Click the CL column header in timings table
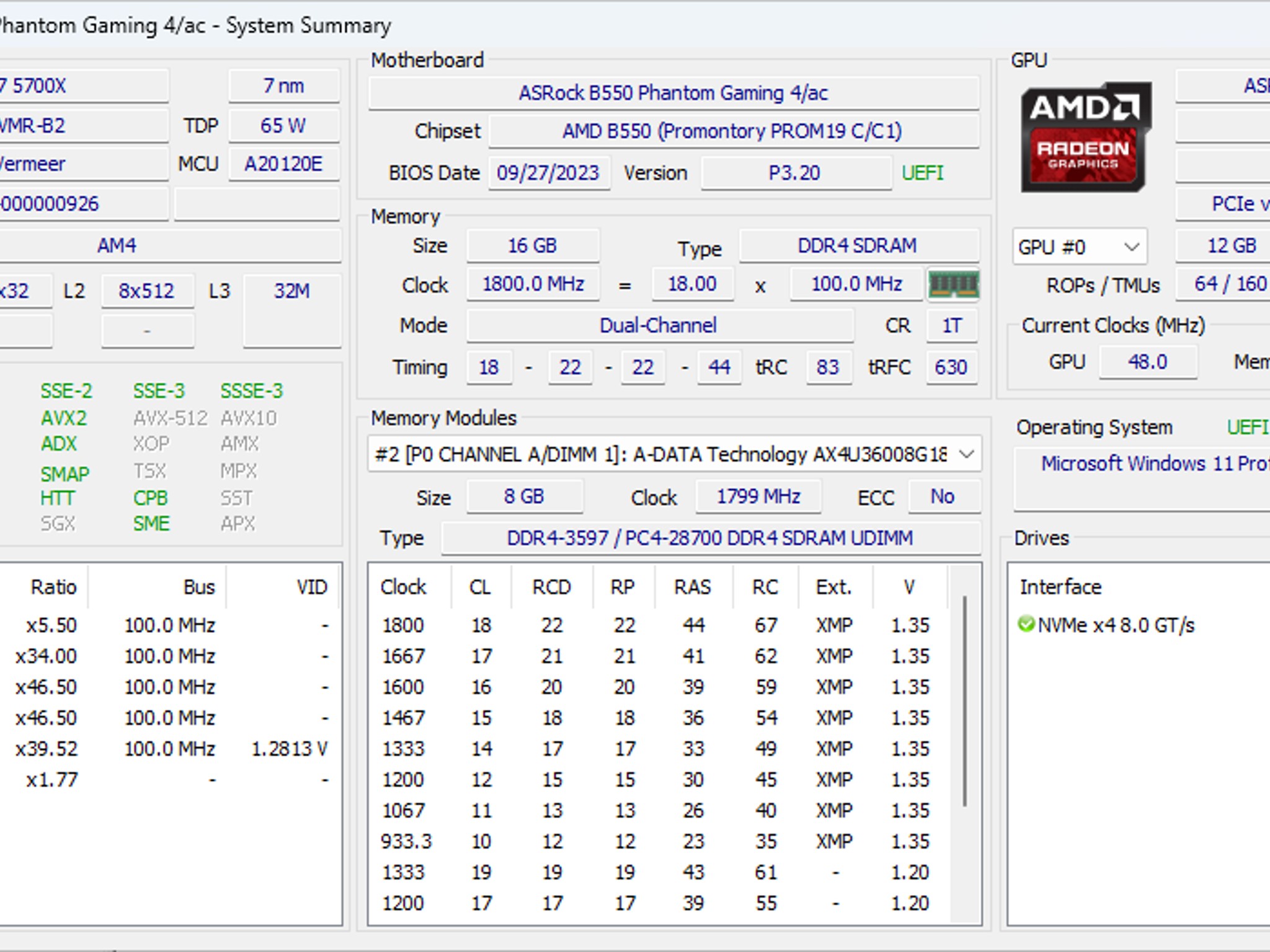This screenshot has height=952, width=1270. coord(481,586)
